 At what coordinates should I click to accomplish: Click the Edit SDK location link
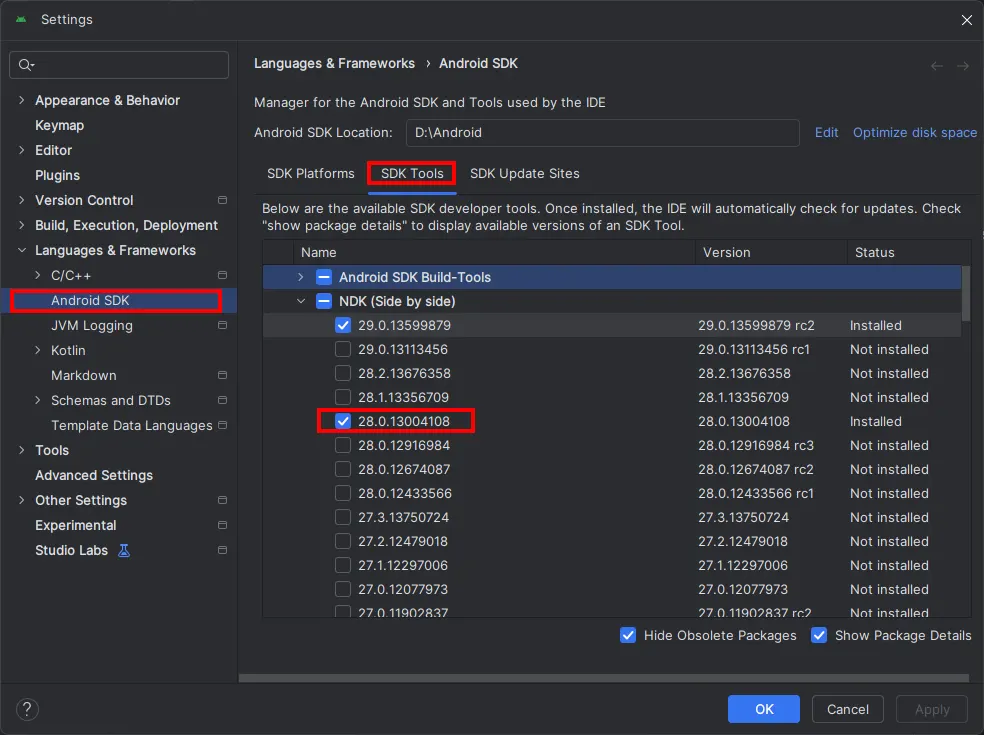click(826, 132)
